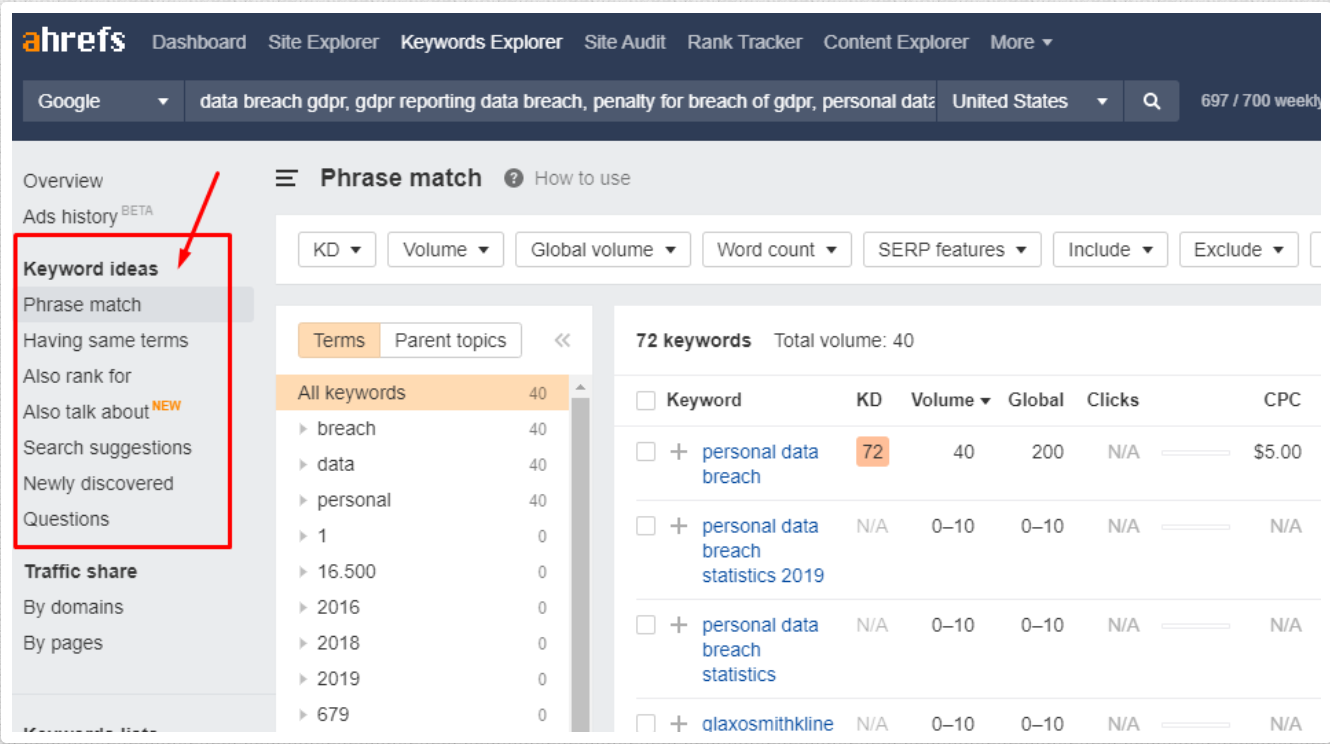This screenshot has height=744, width=1330.
Task: Expand the '16.500' term group
Action: click(x=303, y=572)
